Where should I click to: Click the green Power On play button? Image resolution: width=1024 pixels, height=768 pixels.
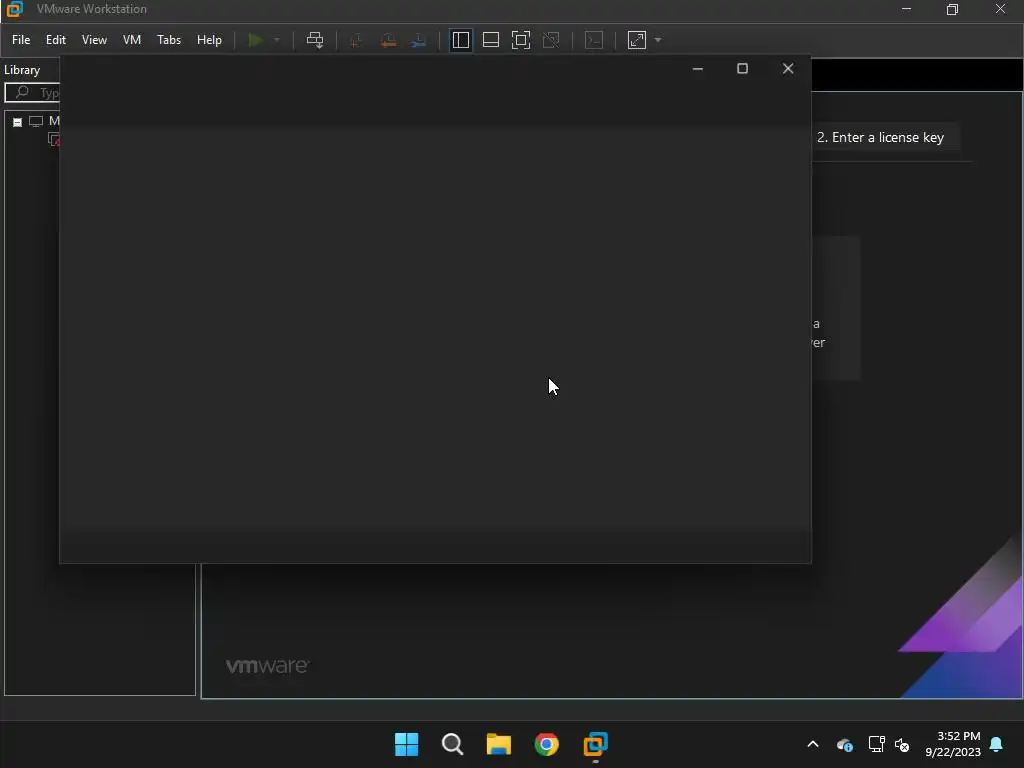point(255,40)
